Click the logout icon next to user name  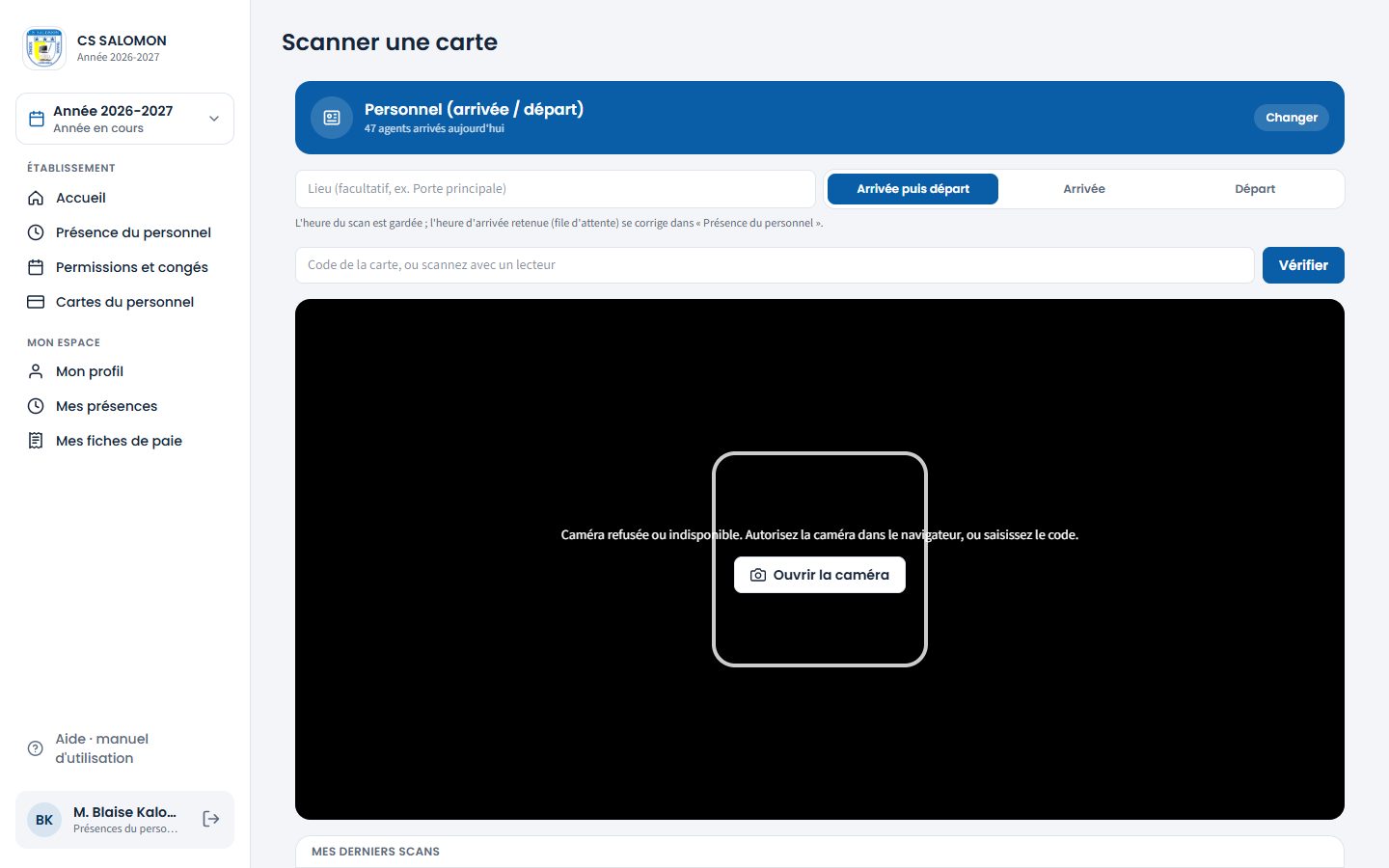pyautogui.click(x=211, y=819)
